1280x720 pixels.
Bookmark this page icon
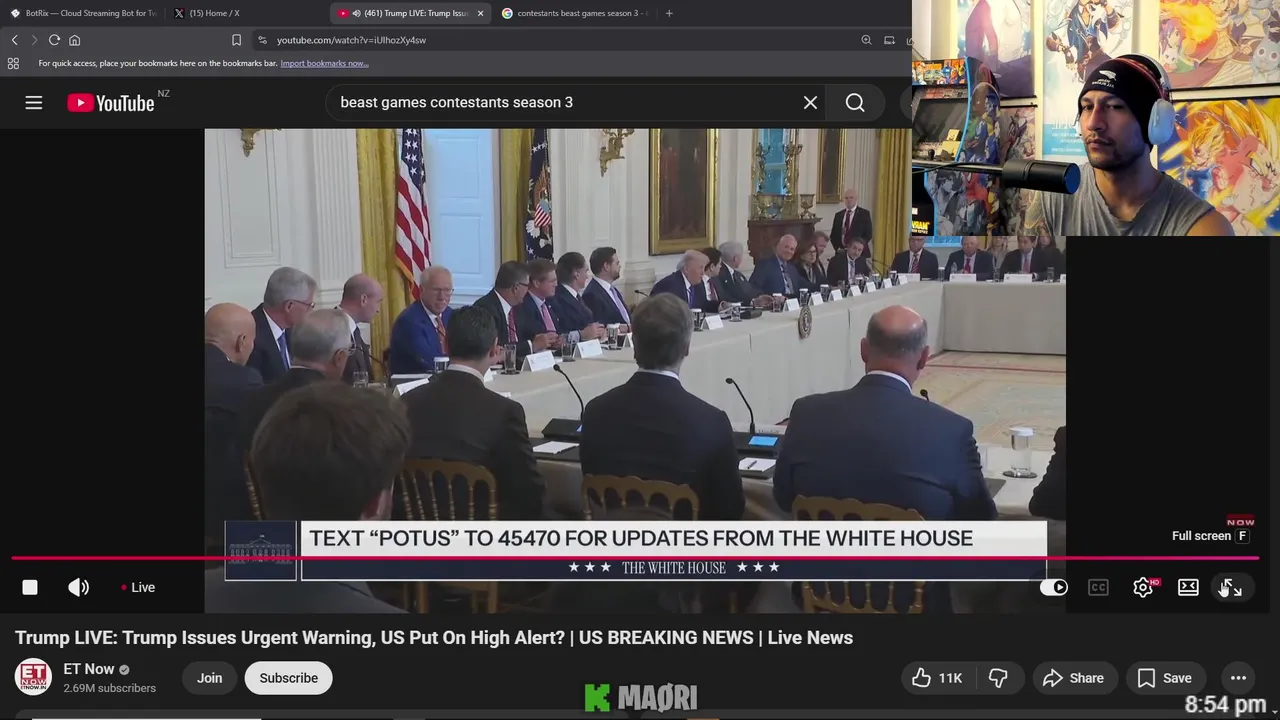(x=236, y=40)
